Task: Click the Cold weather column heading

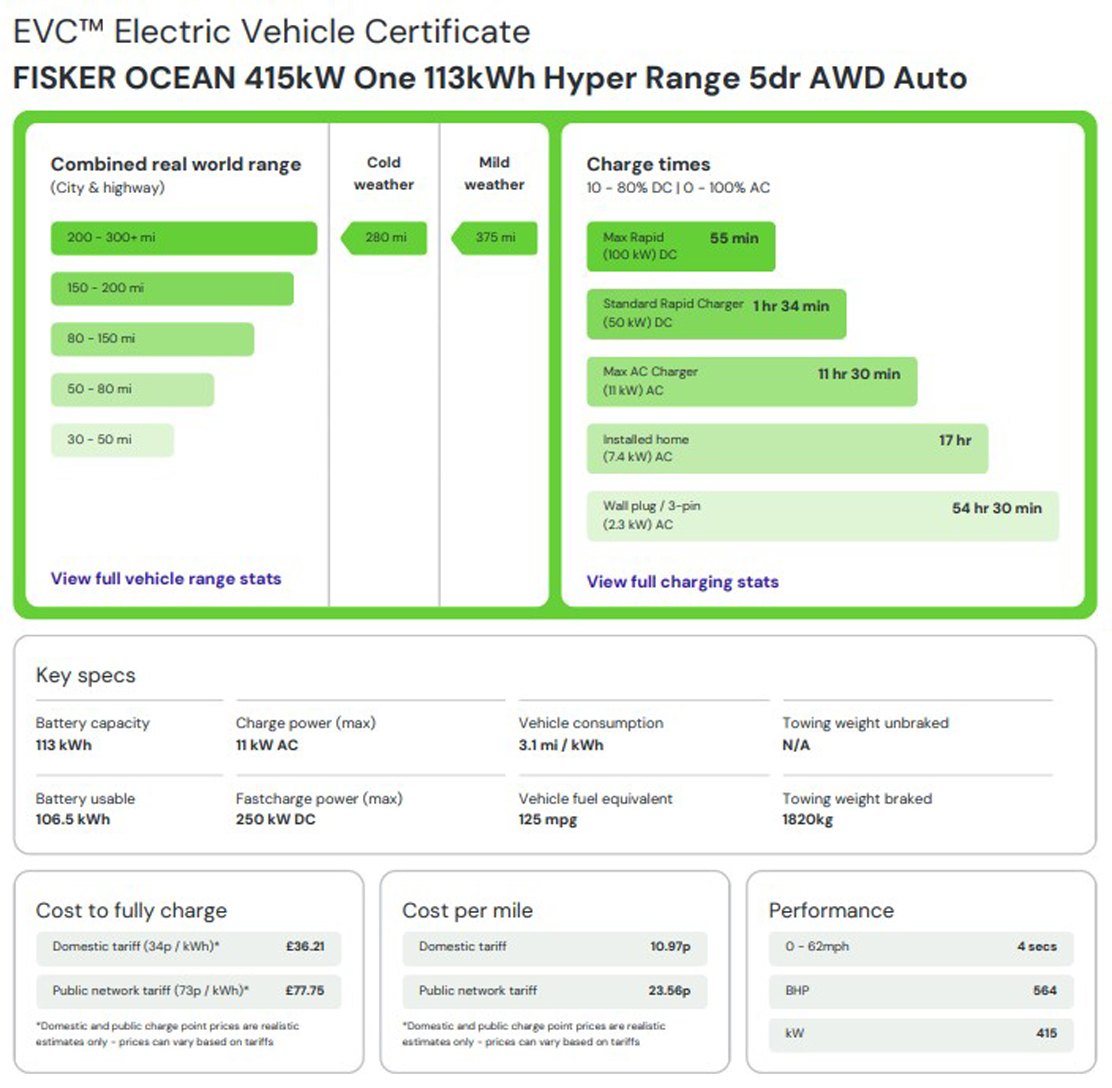Action: pyautogui.click(x=384, y=173)
